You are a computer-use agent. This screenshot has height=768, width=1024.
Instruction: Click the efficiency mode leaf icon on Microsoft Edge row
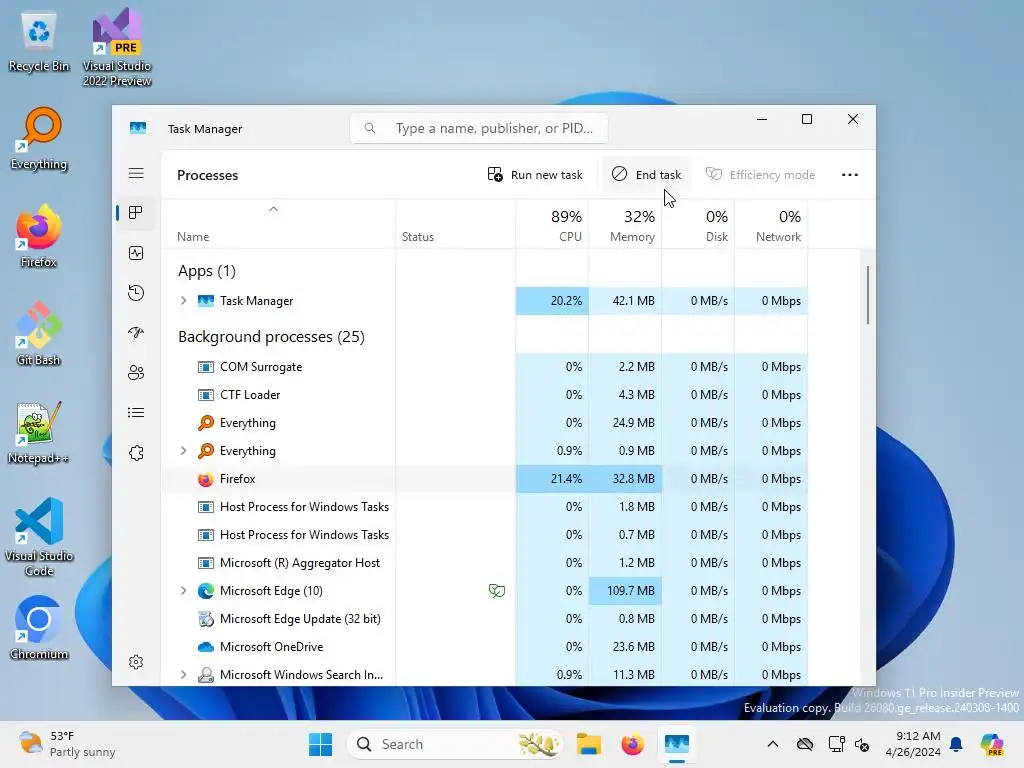497,591
